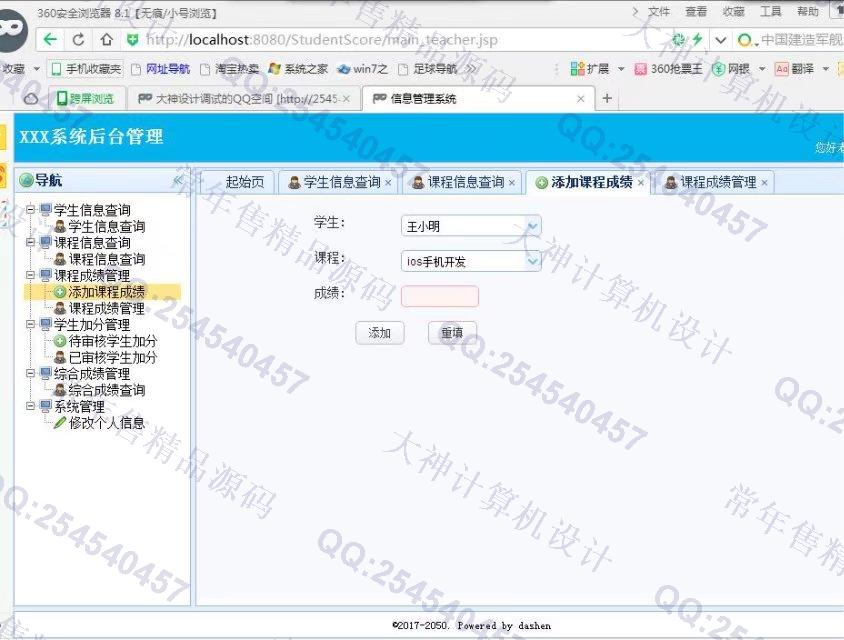Close the 添加课程成绩 content tab
Screen dimensions: 844x640
641,183
